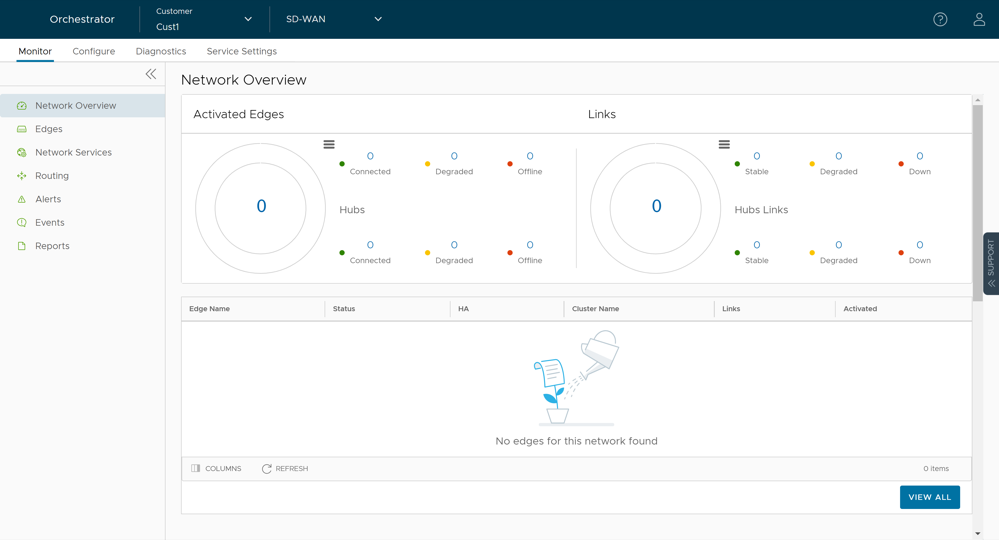
Task: Switch to the Configure tab
Action: (x=94, y=51)
